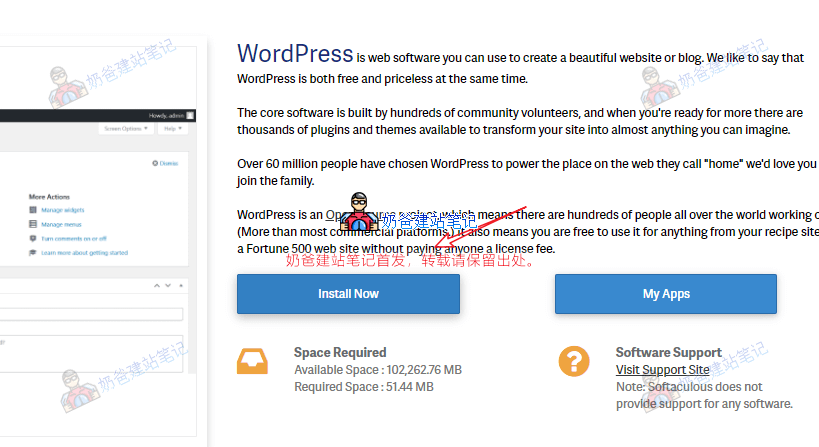Click Turn comments on or off link
Viewport: 819px width, 447px height.
click(74, 239)
